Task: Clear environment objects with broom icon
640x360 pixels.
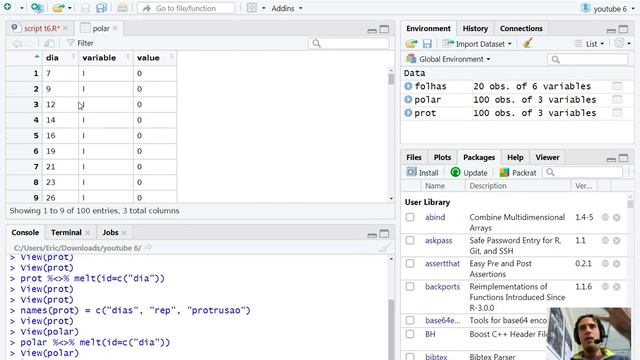Action: click(x=527, y=43)
